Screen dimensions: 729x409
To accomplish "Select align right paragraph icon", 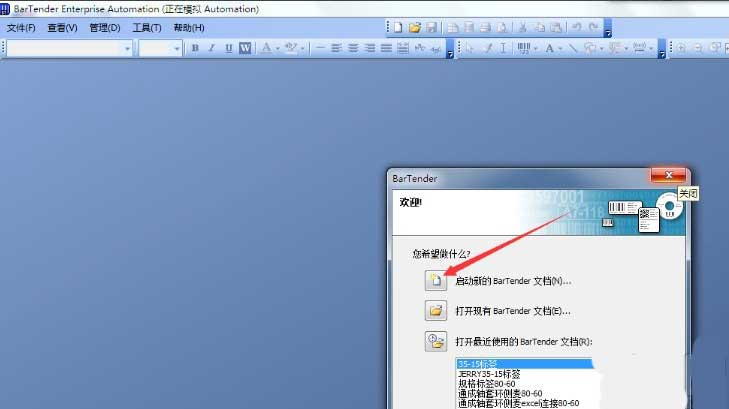I will [x=370, y=48].
